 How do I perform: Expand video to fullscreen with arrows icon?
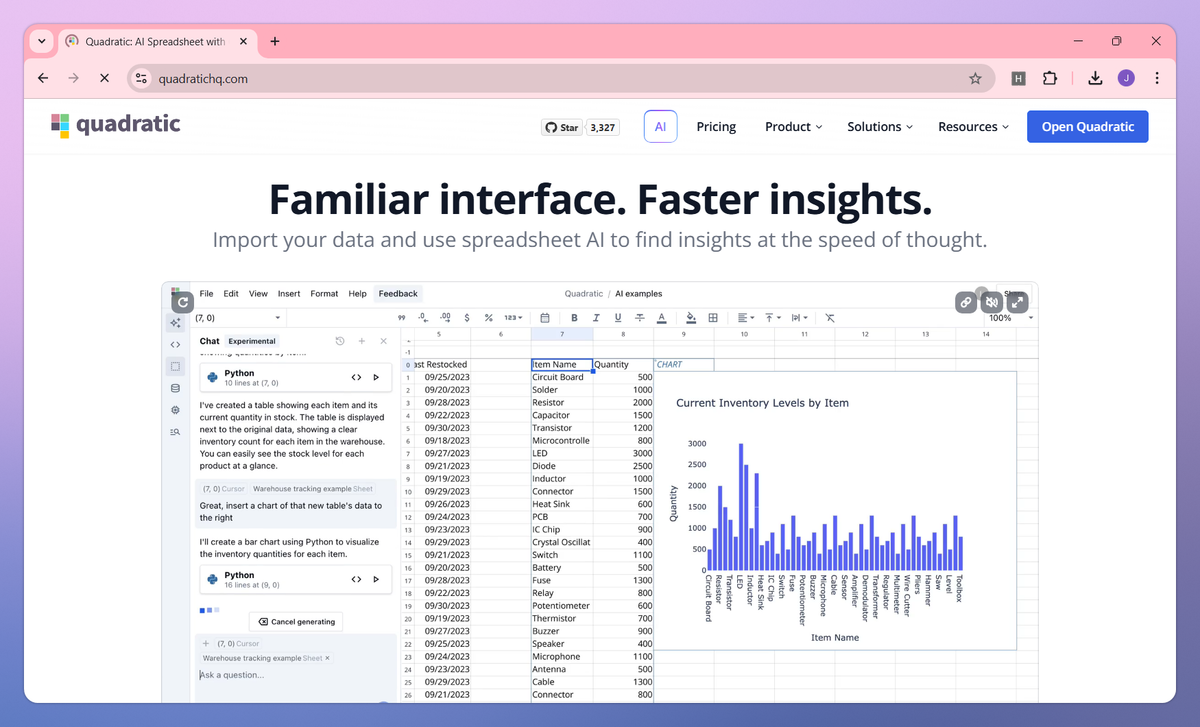coord(1017,302)
